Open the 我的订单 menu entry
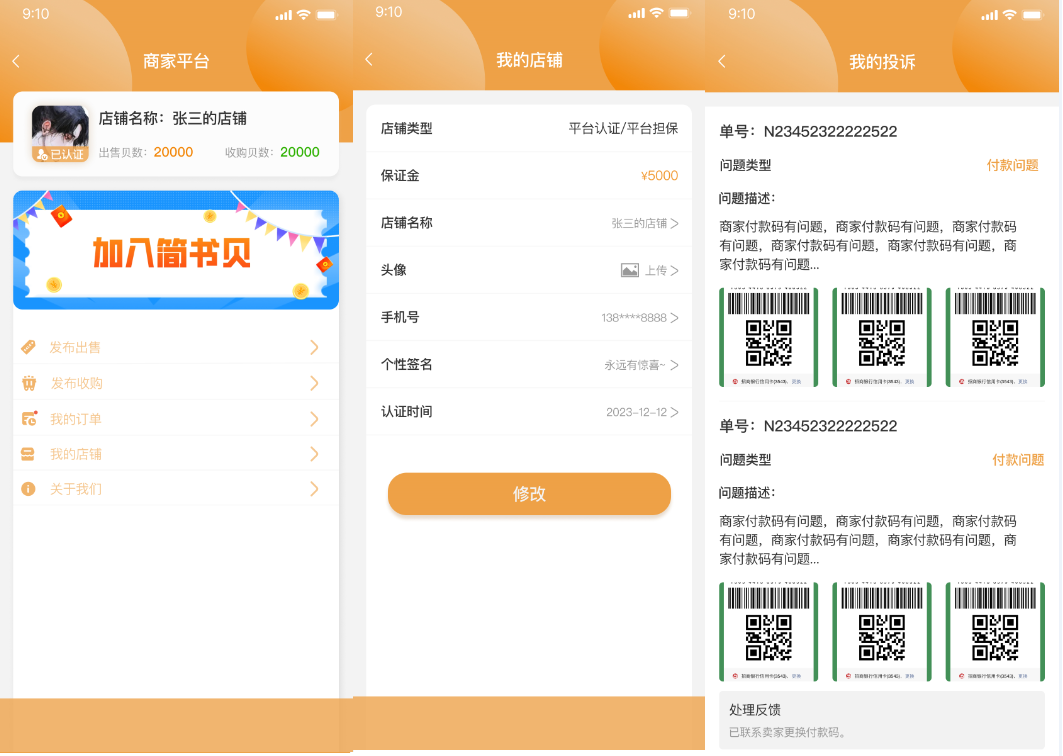This screenshot has width=1063, height=756. coord(176,418)
